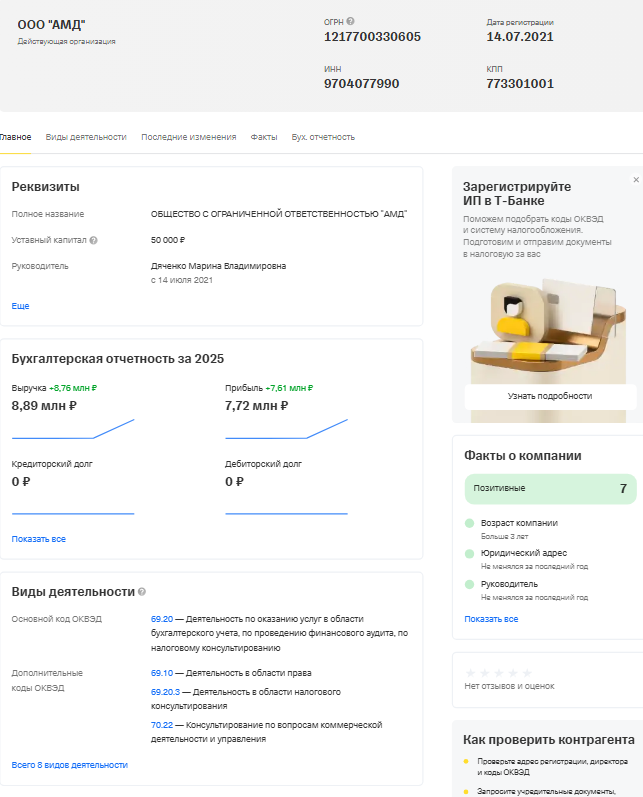643x797 pixels.
Task: Open the Последние изменения tab
Action: coord(189,137)
